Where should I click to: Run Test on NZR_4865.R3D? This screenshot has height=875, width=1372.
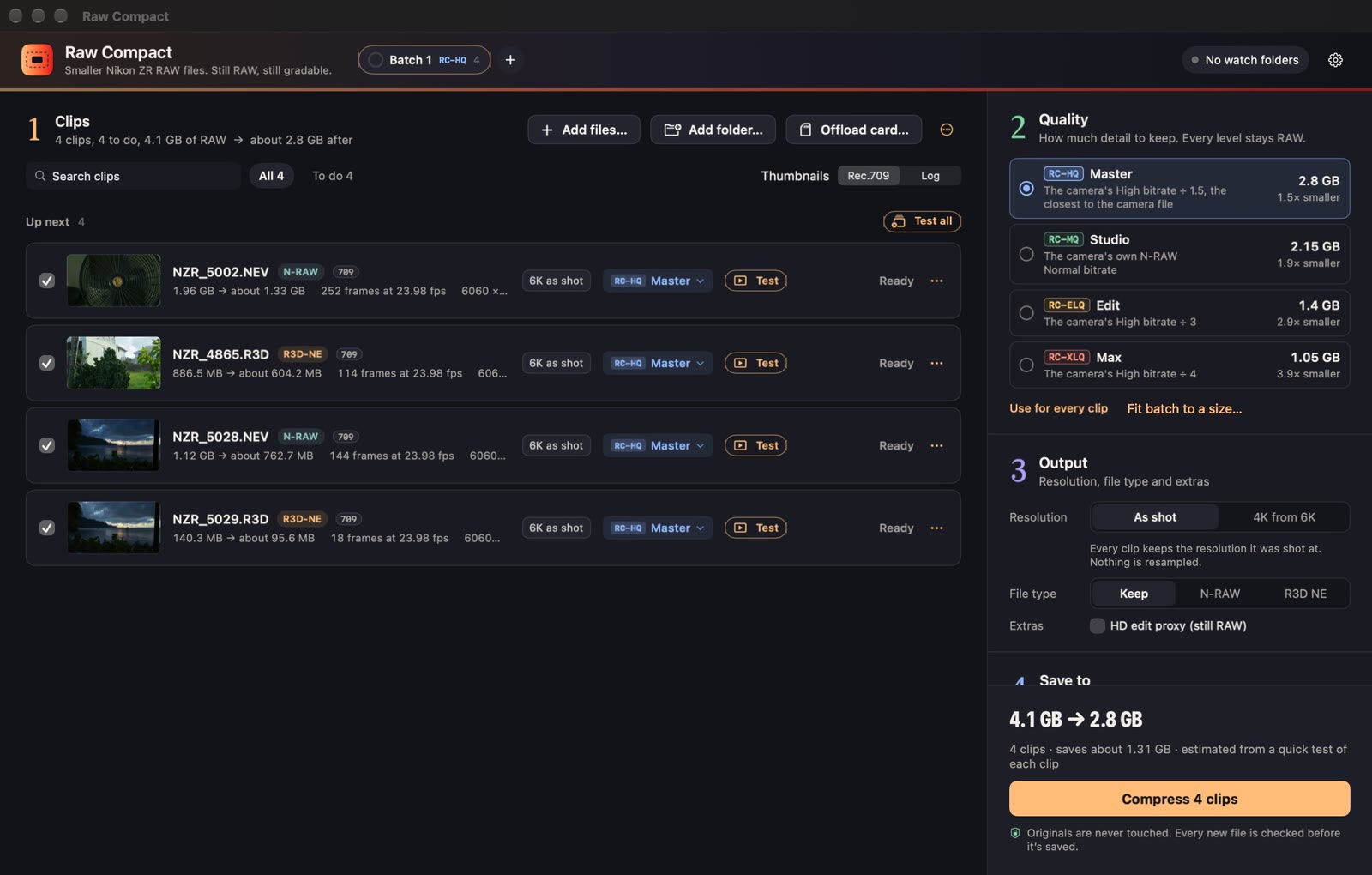coord(755,363)
